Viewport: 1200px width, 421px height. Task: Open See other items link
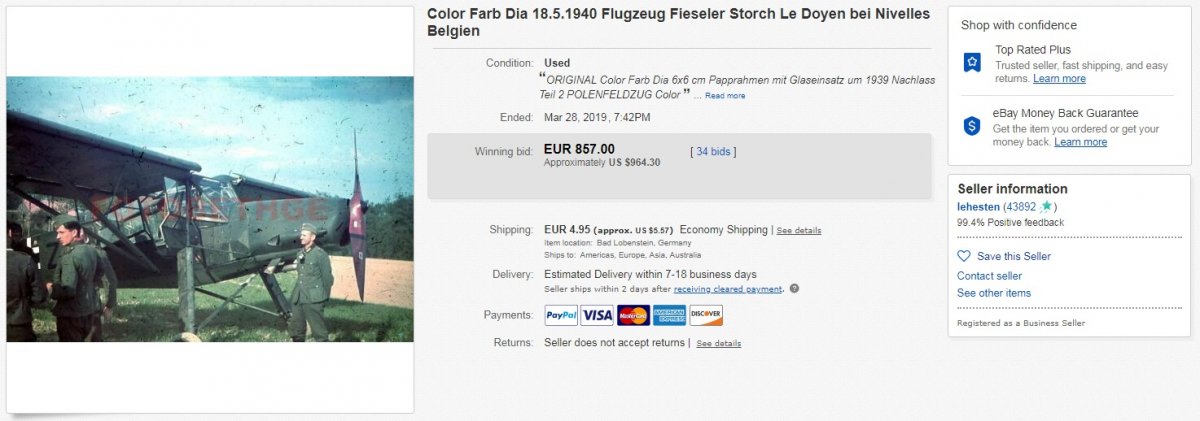(x=993, y=293)
